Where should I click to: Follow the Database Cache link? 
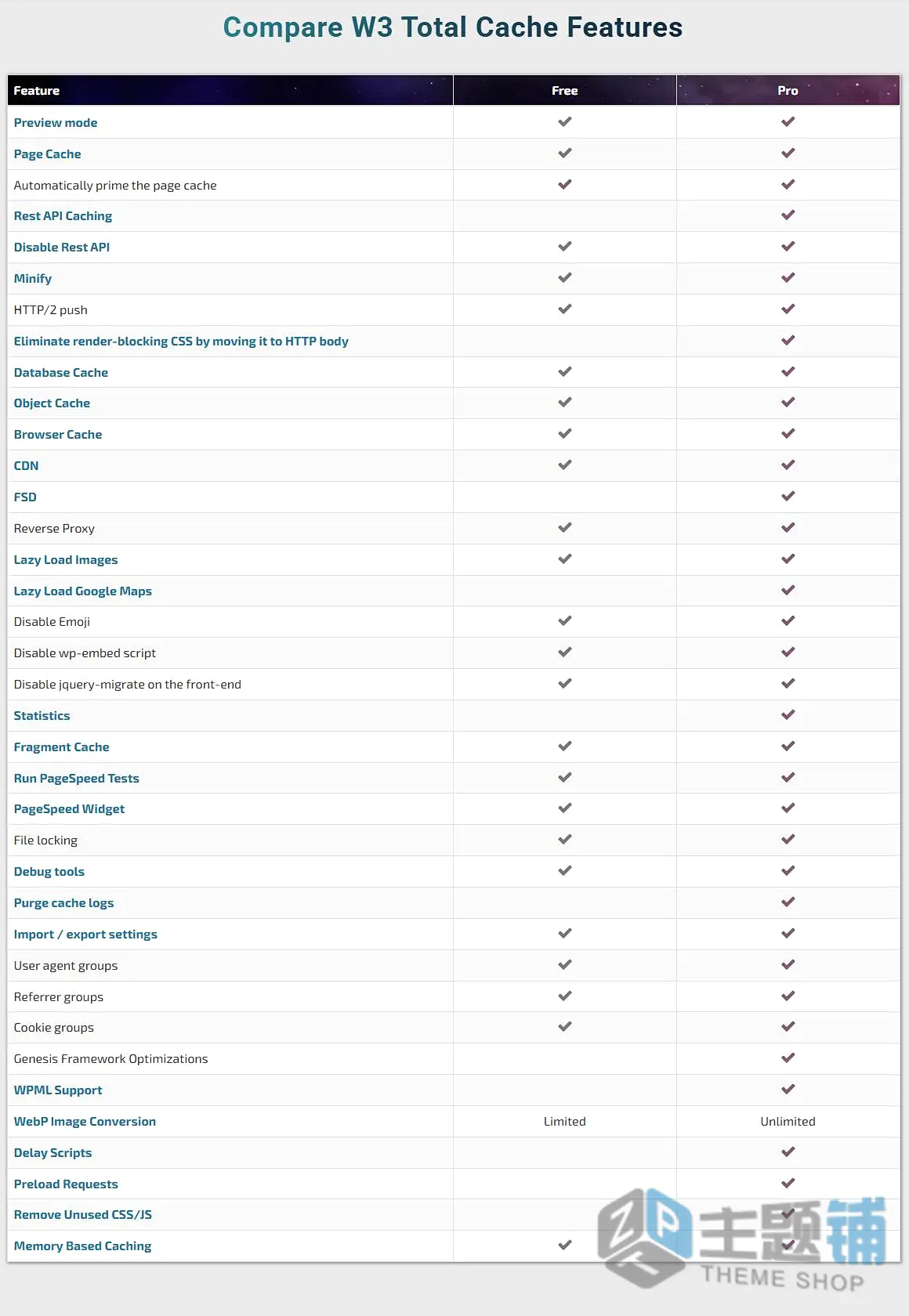point(60,373)
